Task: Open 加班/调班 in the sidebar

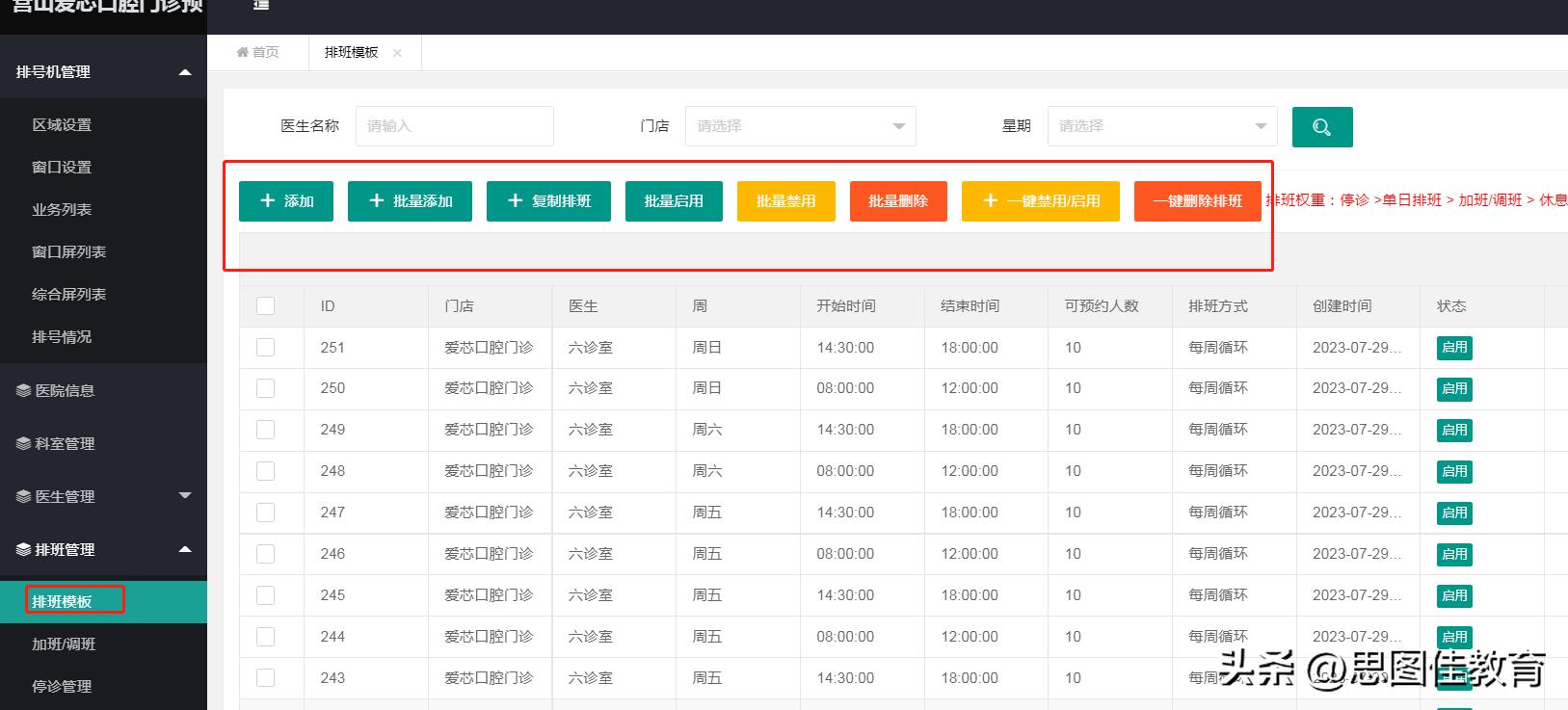Action: pyautogui.click(x=64, y=644)
